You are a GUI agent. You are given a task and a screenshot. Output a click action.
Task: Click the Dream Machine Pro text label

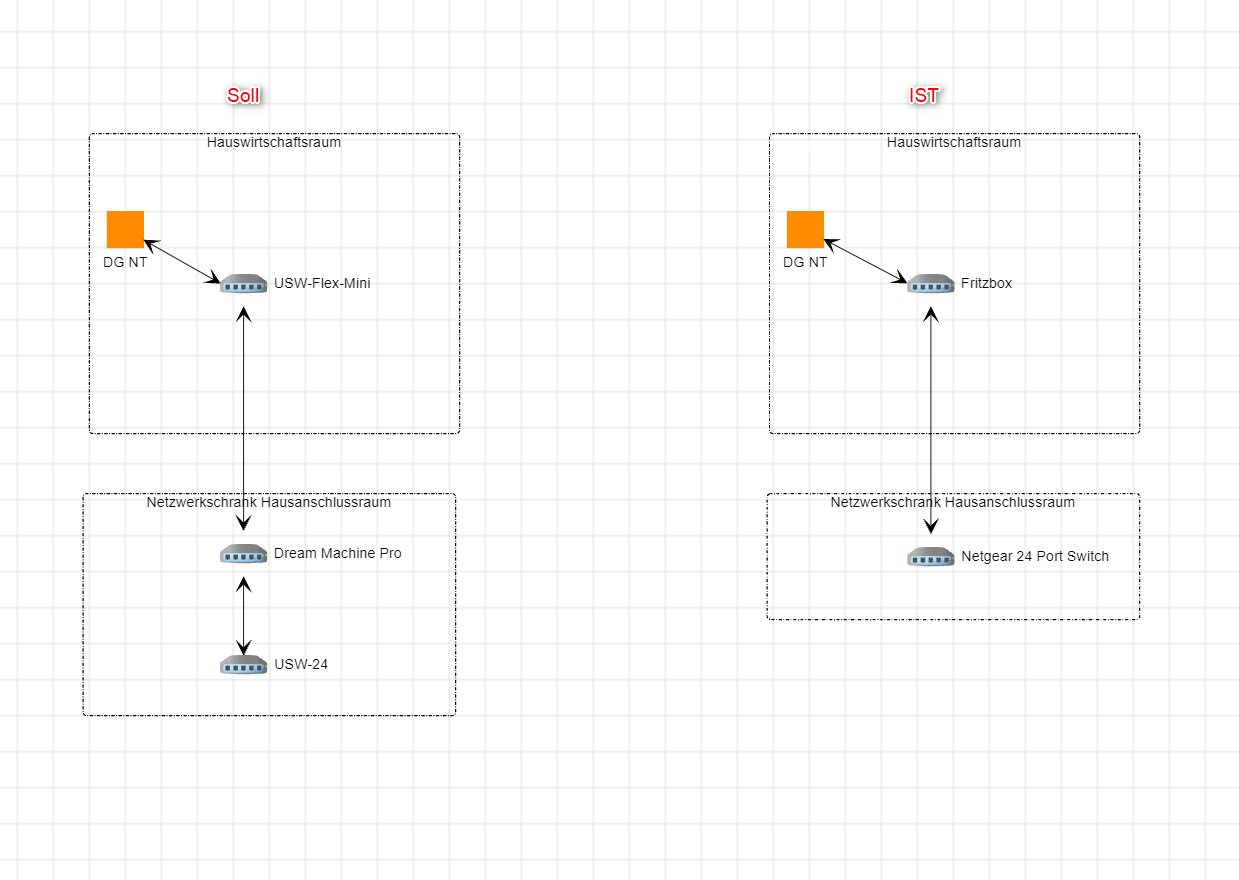click(338, 553)
